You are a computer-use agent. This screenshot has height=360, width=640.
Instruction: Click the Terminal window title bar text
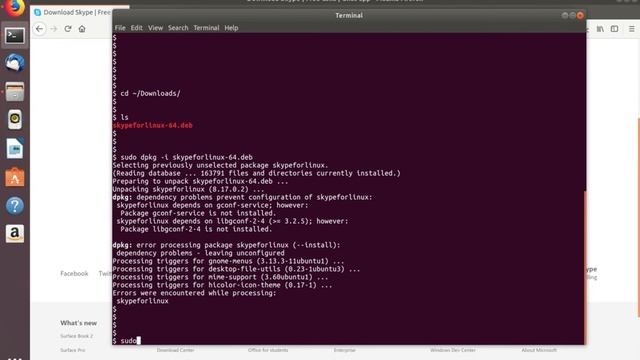349,16
